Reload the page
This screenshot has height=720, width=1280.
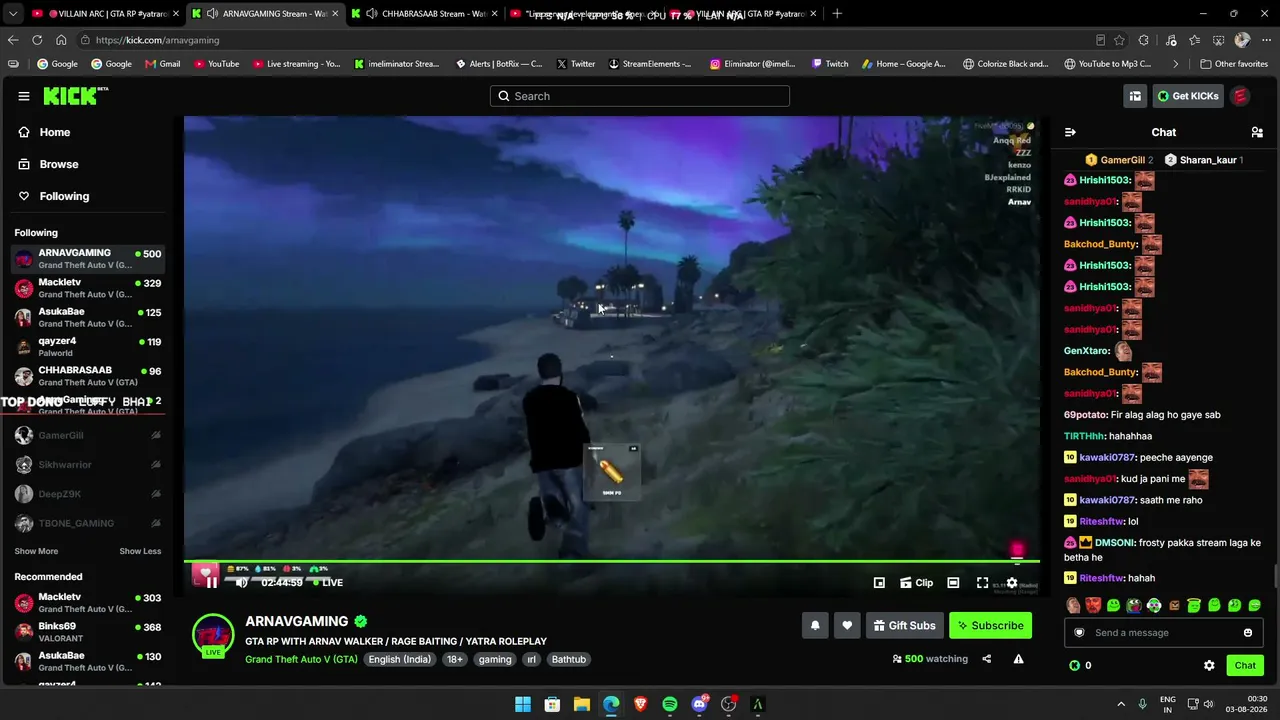pos(37,40)
